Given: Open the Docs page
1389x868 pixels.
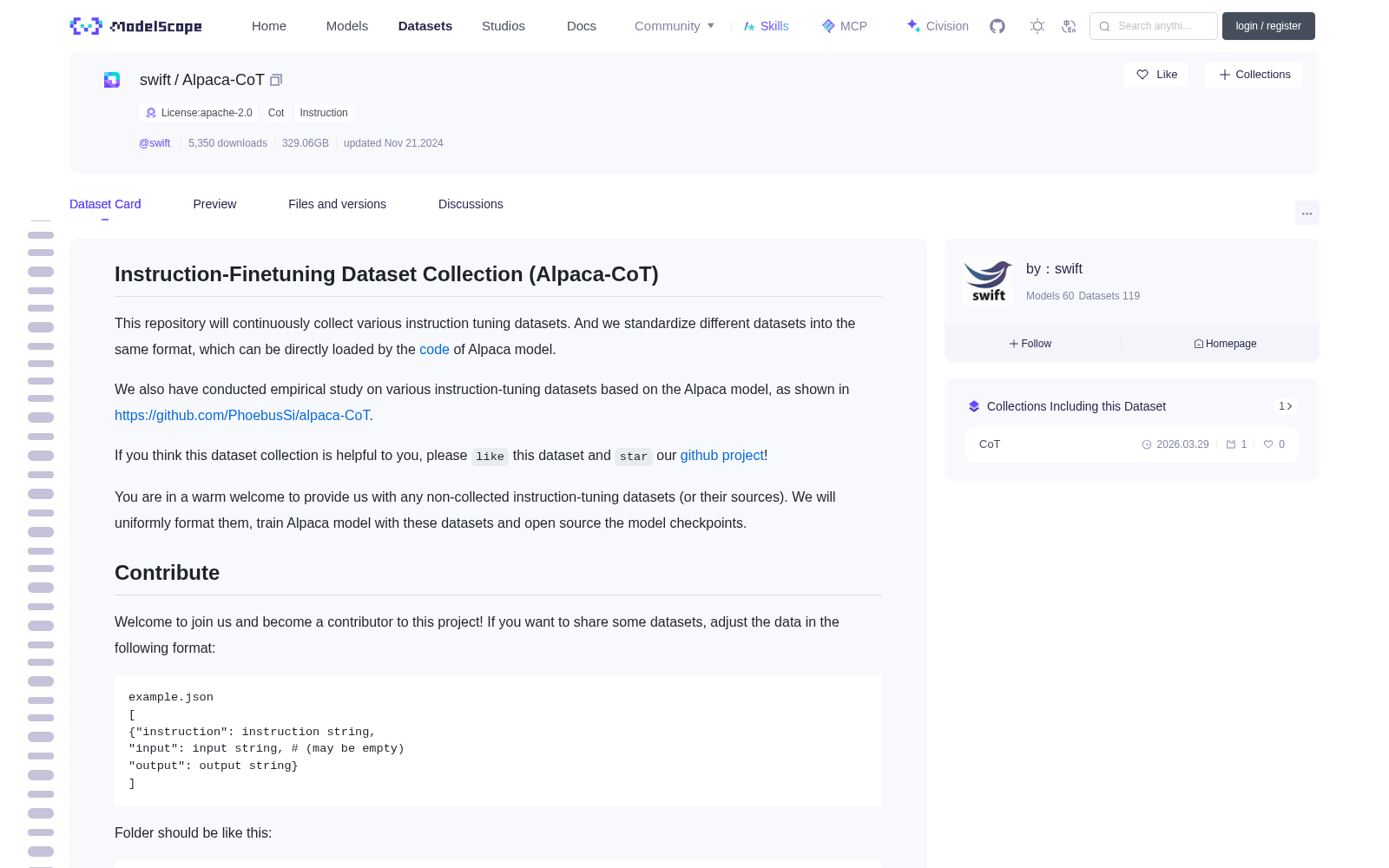Looking at the screenshot, I should tap(582, 26).
